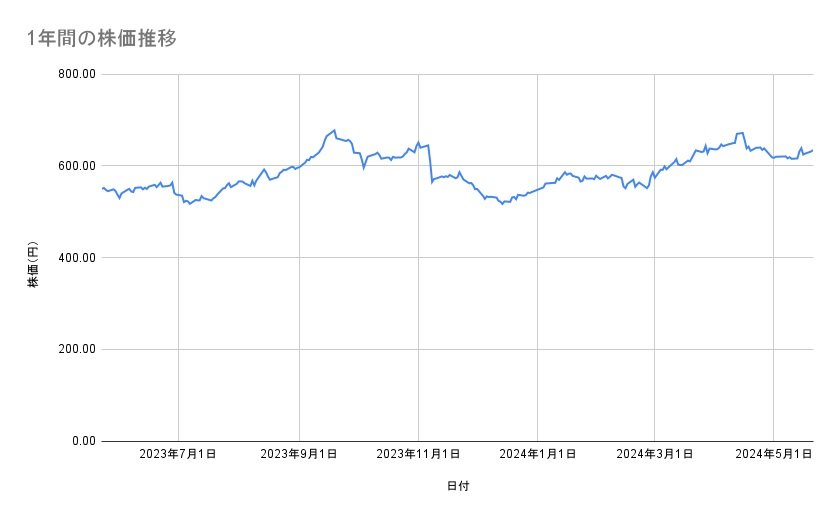Click the right end point of the price line
This screenshot has height=519, width=839.
click(x=812, y=150)
